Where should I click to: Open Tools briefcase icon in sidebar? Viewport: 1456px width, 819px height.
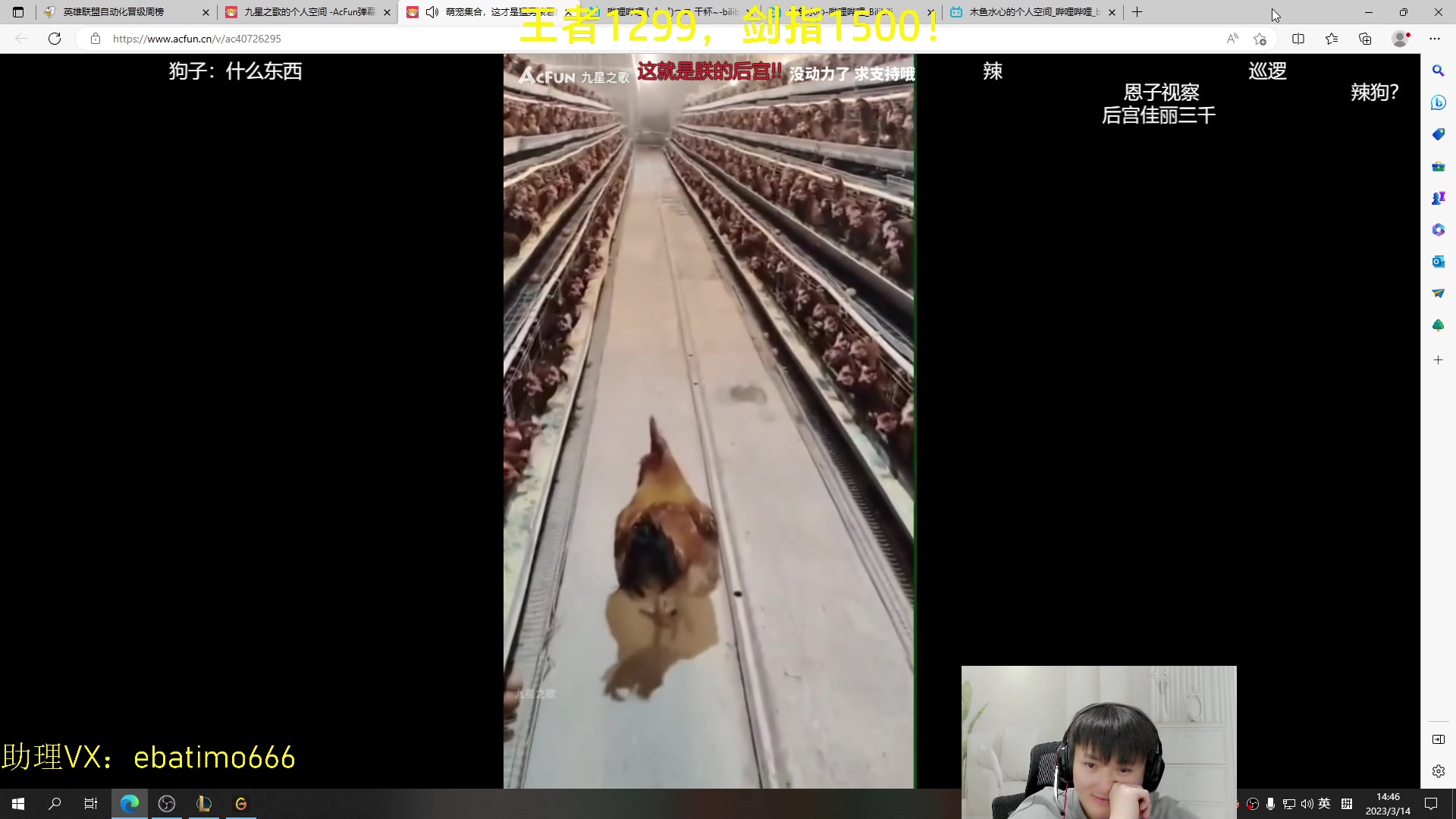[1438, 166]
